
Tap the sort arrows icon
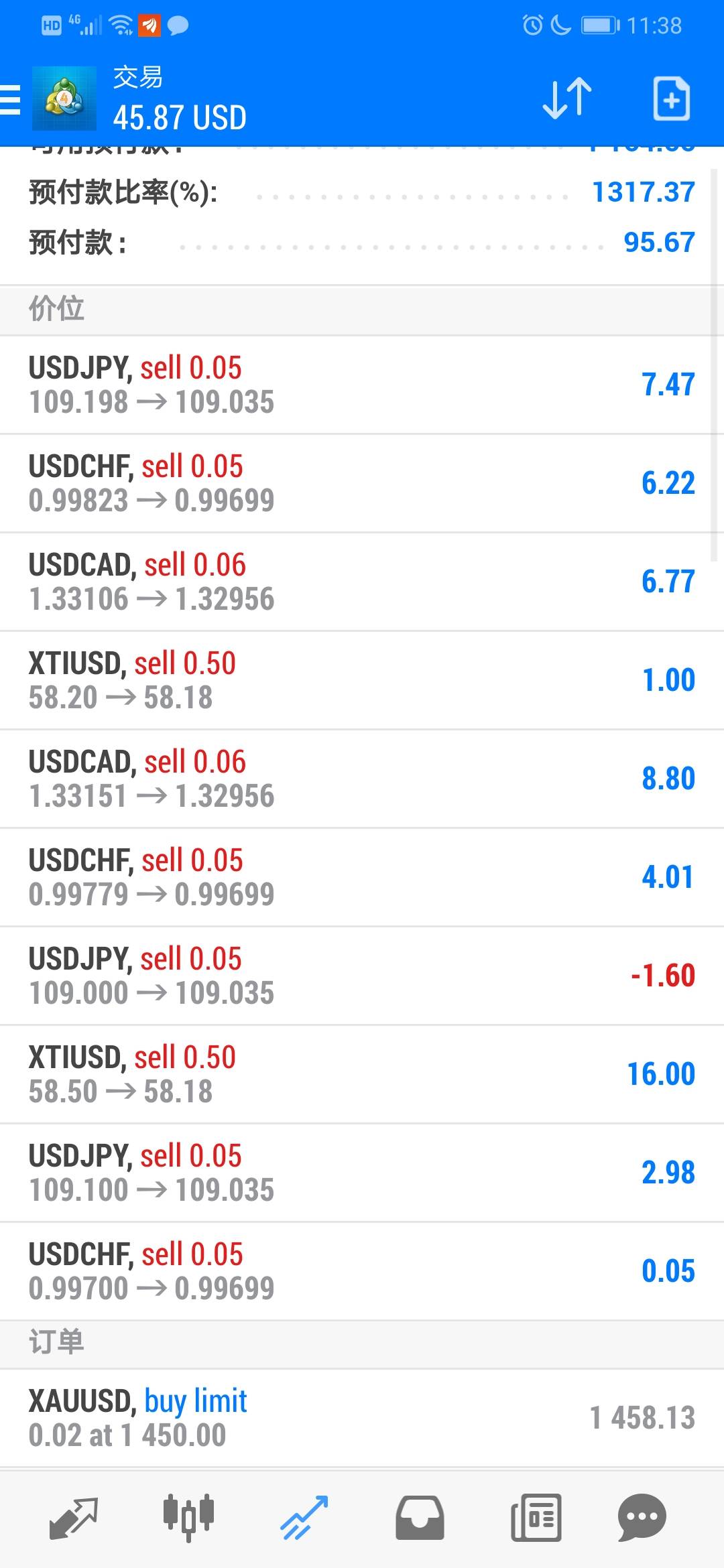(x=566, y=99)
